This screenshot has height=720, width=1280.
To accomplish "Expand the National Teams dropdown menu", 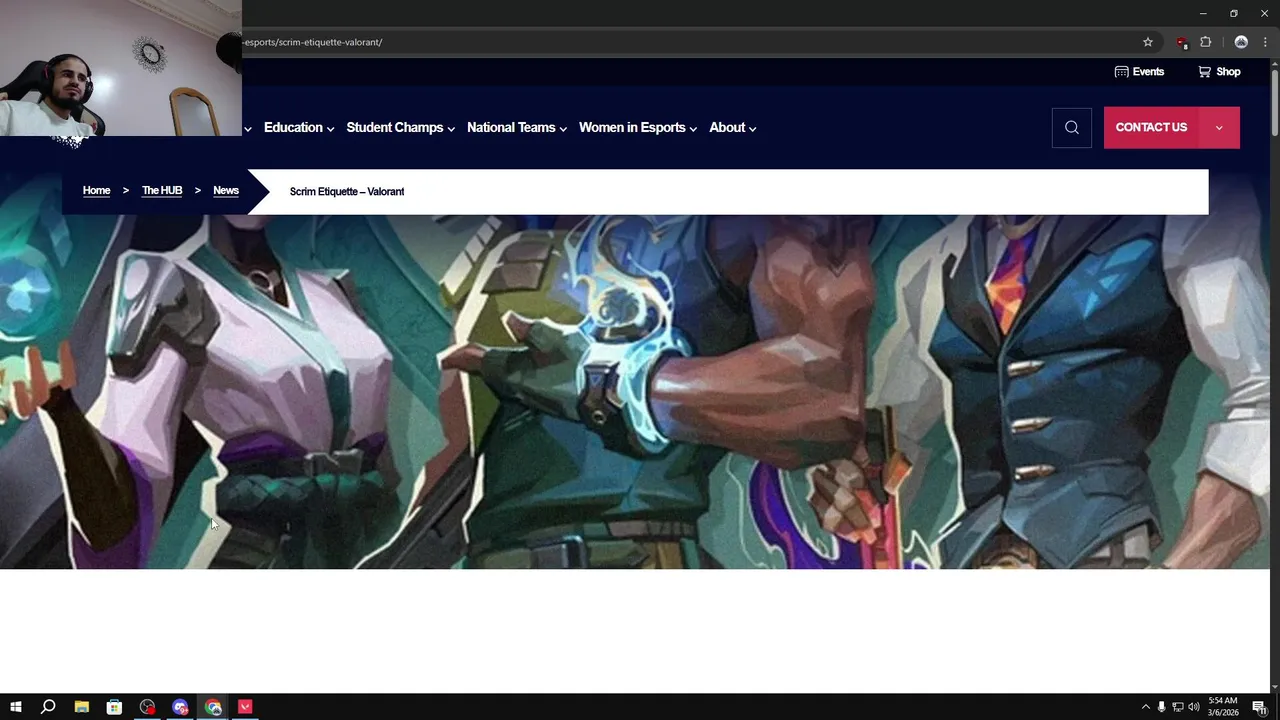I will (517, 128).
